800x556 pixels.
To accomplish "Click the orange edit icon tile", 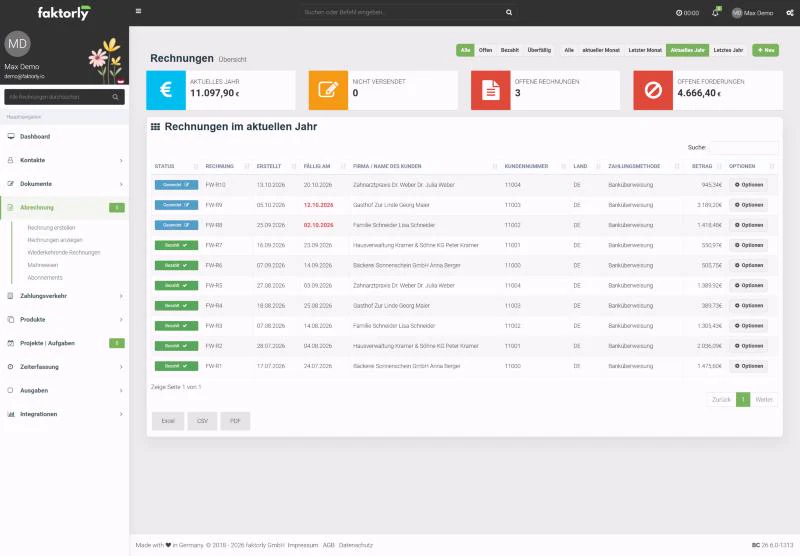I will (x=328, y=90).
